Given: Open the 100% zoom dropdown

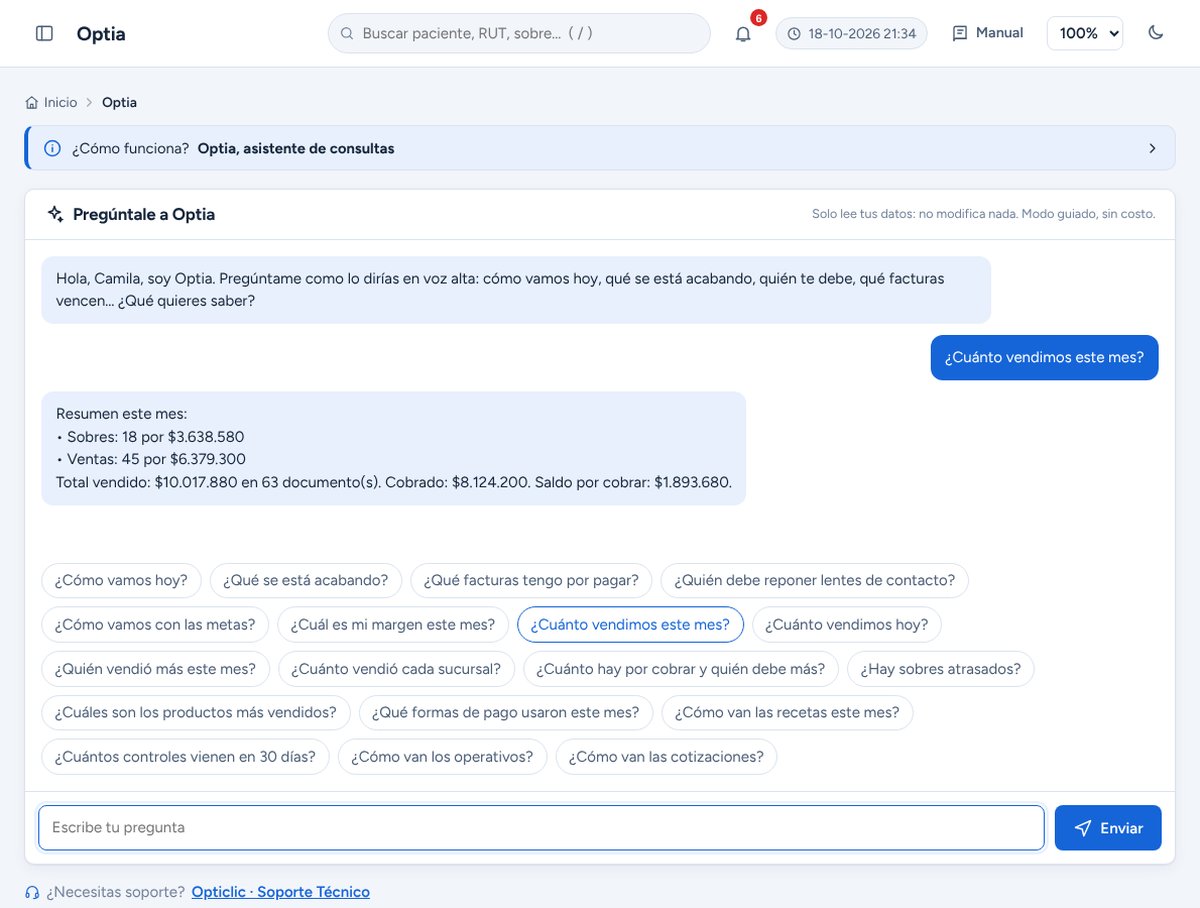Looking at the screenshot, I should (1085, 33).
